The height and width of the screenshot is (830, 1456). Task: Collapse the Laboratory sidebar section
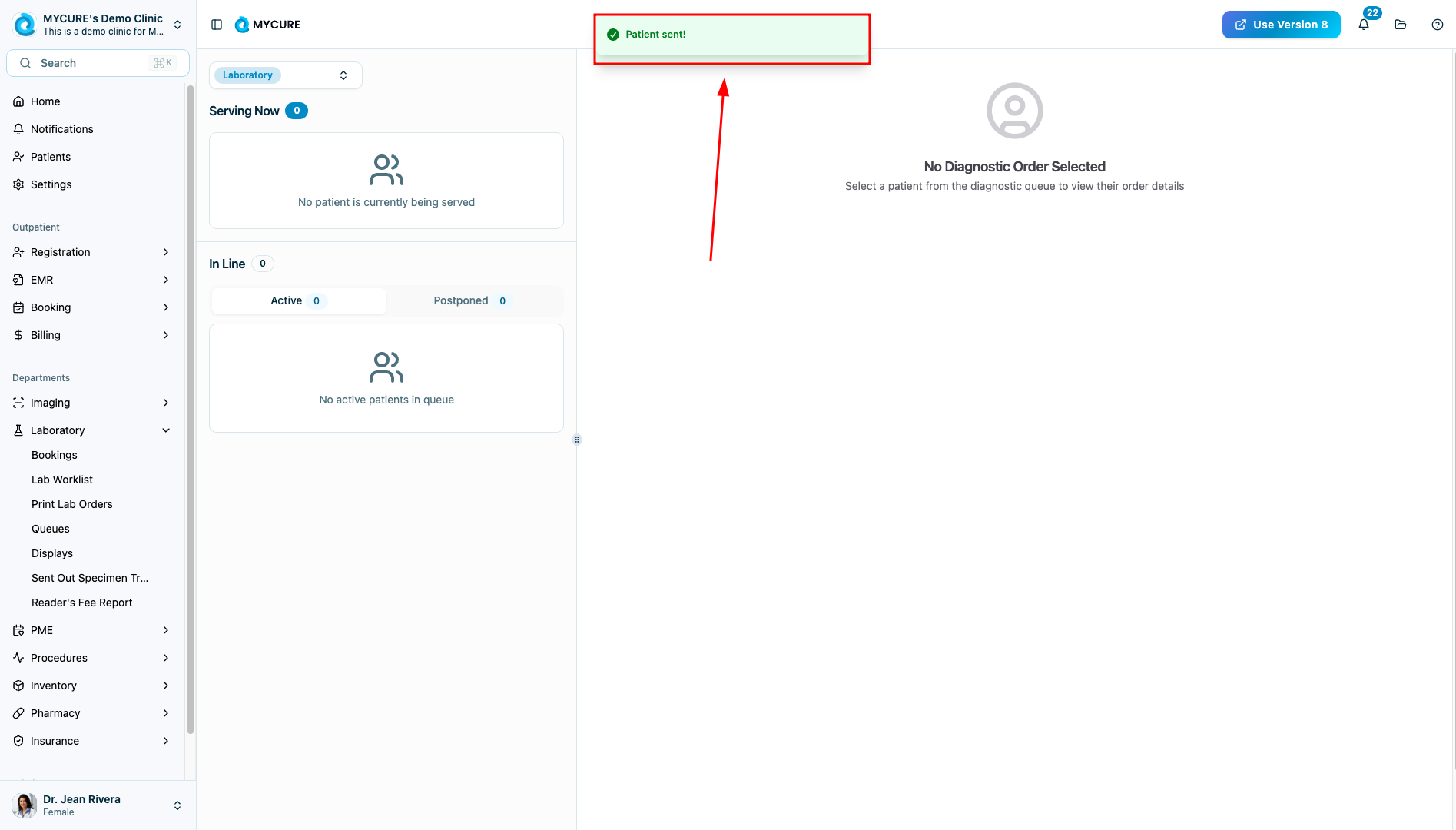pyautogui.click(x=166, y=430)
